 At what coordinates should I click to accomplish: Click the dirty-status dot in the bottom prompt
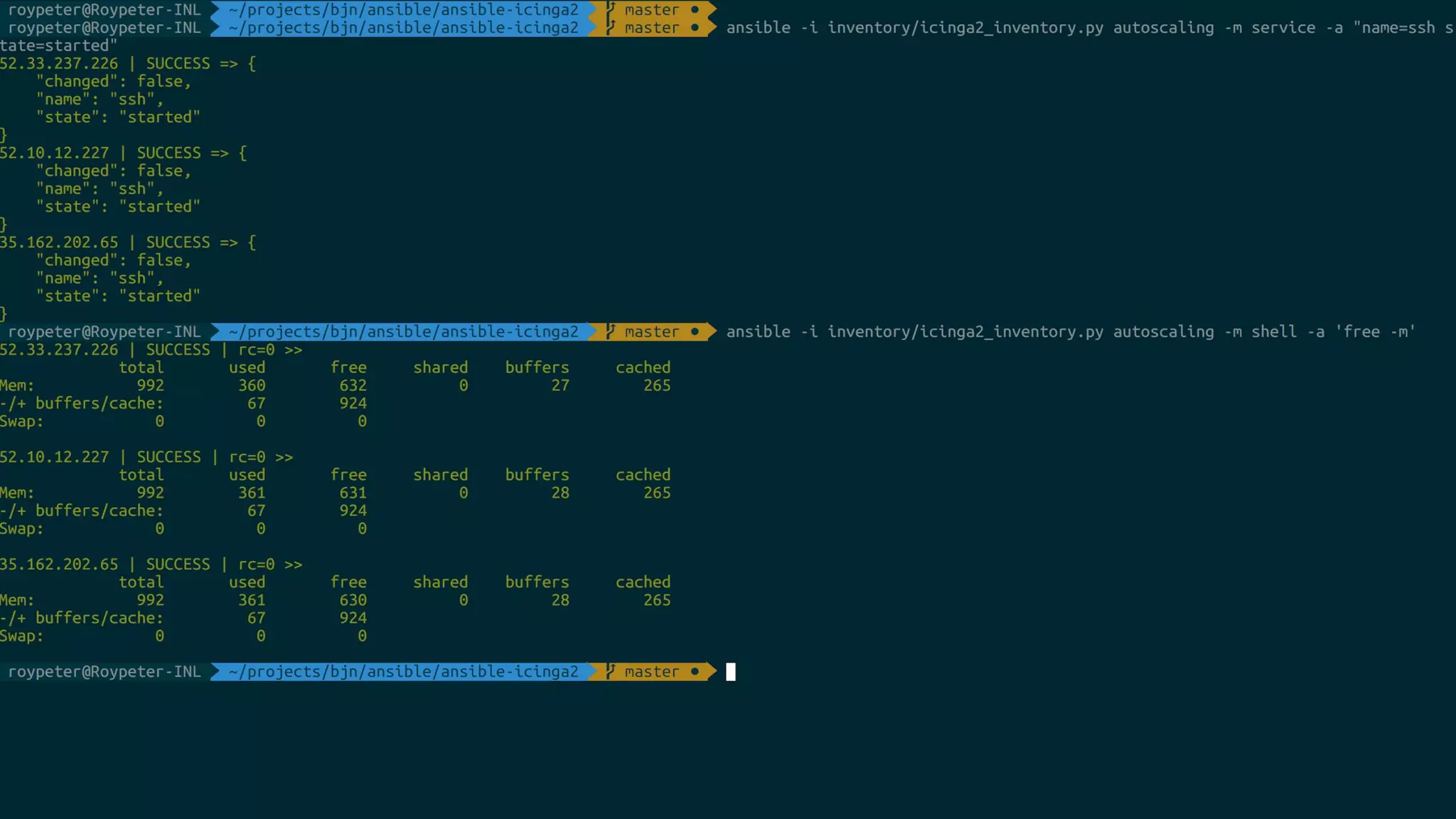(695, 672)
